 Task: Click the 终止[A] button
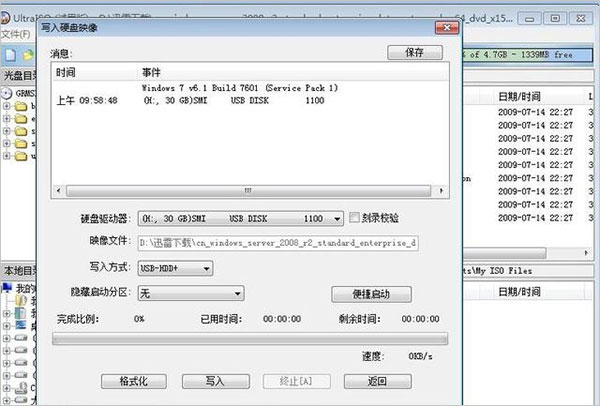[297, 381]
